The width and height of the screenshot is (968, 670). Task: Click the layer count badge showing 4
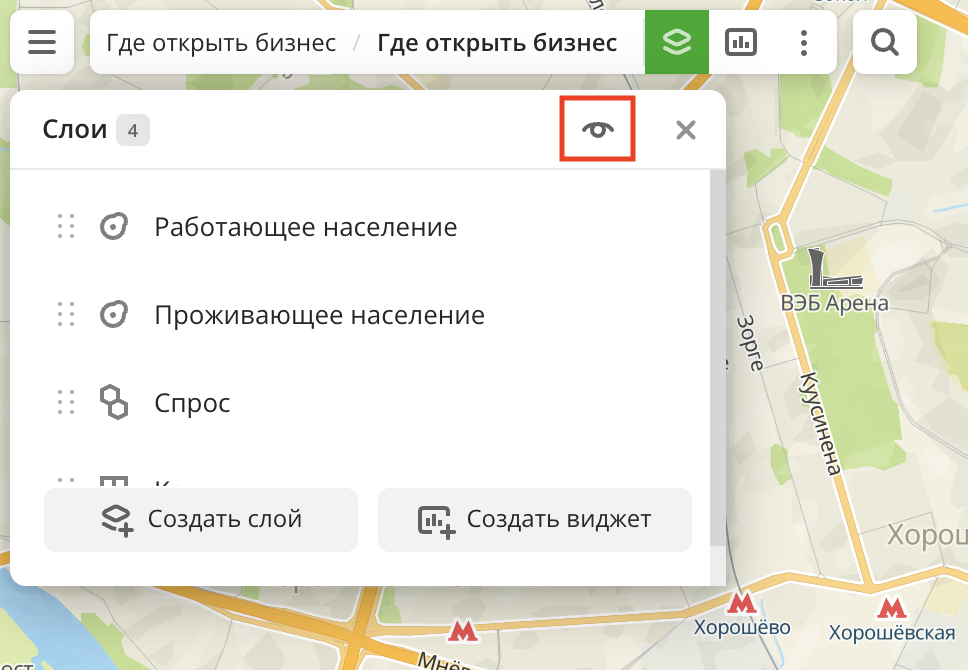[x=132, y=129]
